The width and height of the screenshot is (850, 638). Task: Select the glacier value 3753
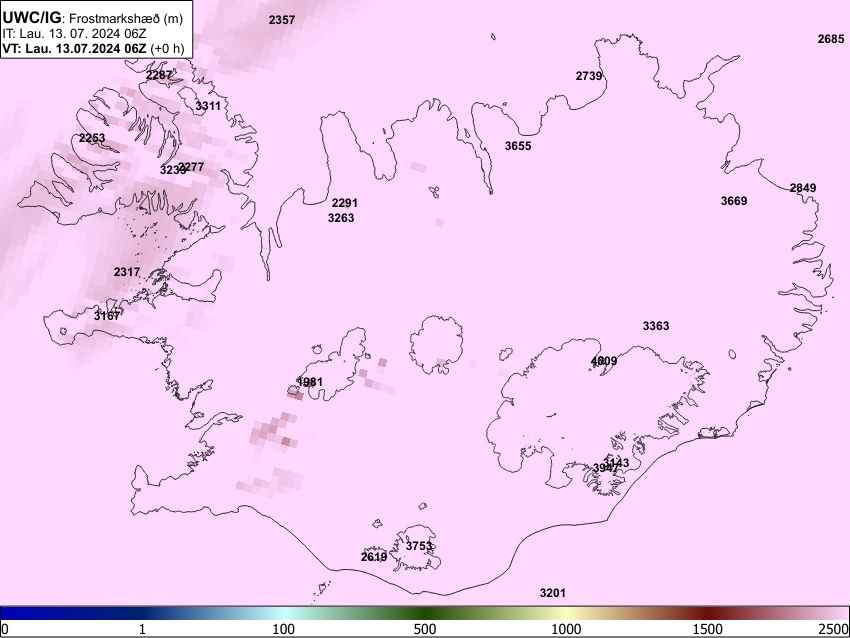coord(419,546)
